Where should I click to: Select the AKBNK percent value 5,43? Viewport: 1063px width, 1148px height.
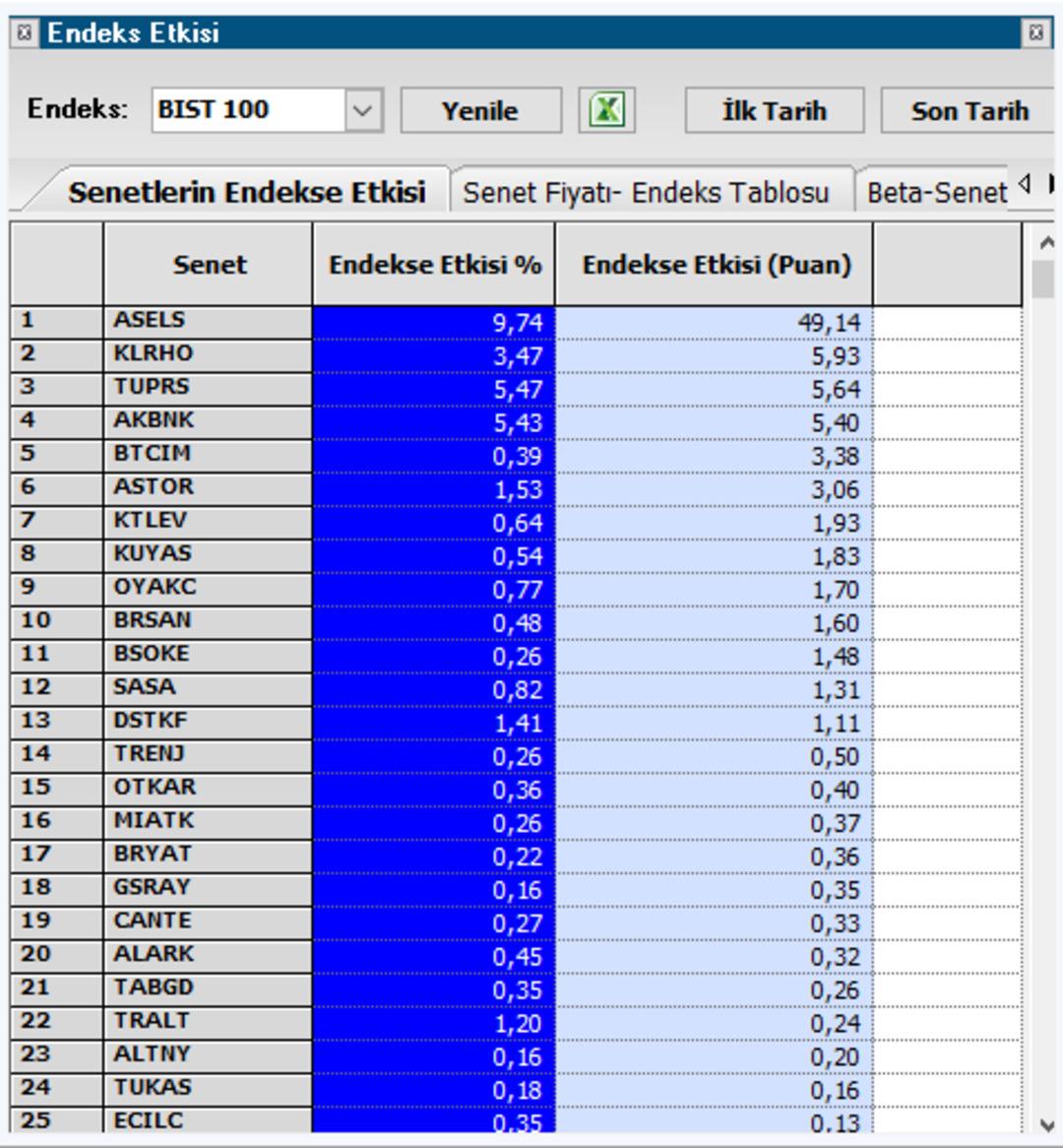tap(434, 421)
